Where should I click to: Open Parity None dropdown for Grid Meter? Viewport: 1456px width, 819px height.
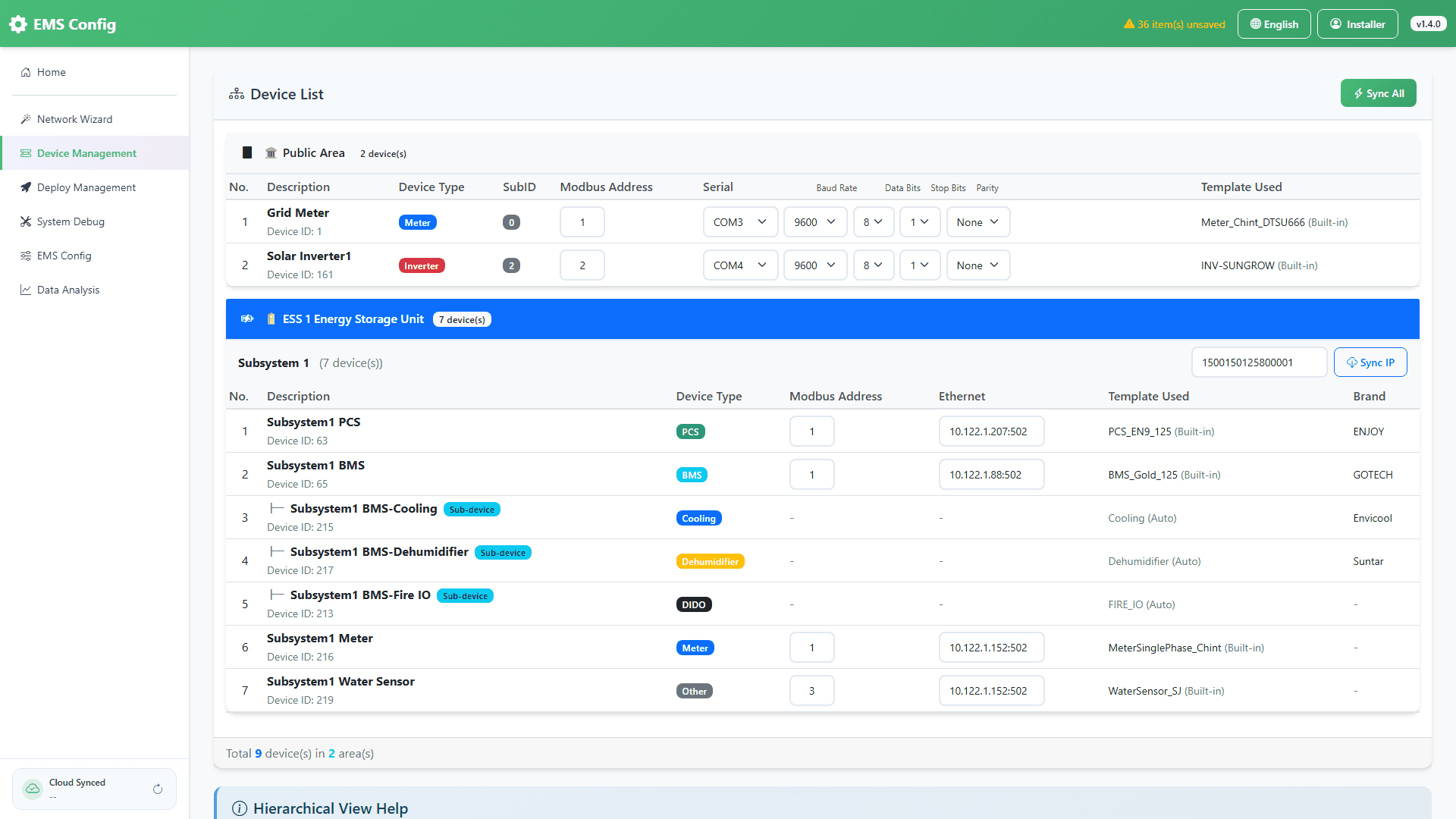click(x=978, y=222)
